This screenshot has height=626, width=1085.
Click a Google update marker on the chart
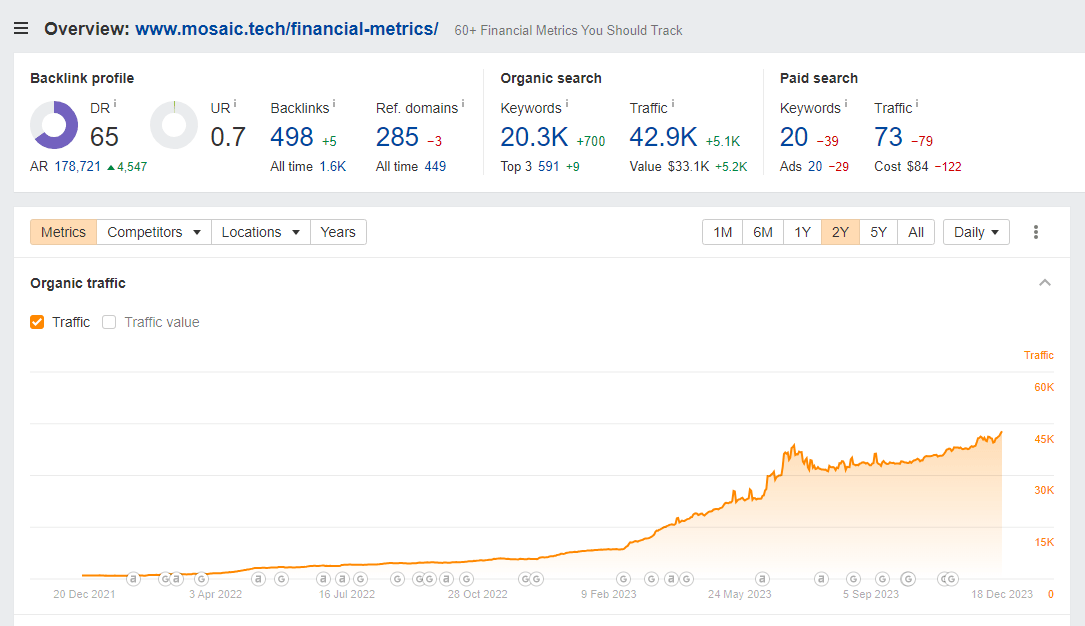click(x=623, y=578)
